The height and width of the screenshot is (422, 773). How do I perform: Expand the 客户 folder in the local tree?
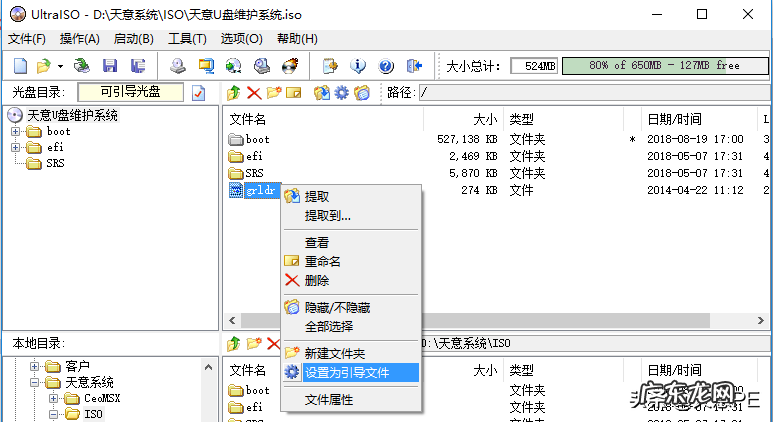34,366
